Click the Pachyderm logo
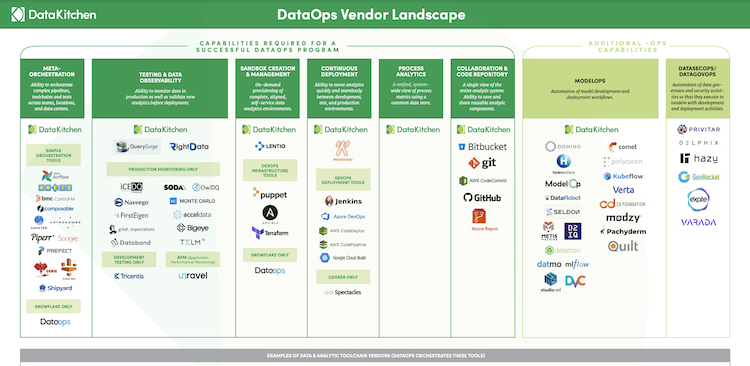750x366 pixels. click(623, 231)
